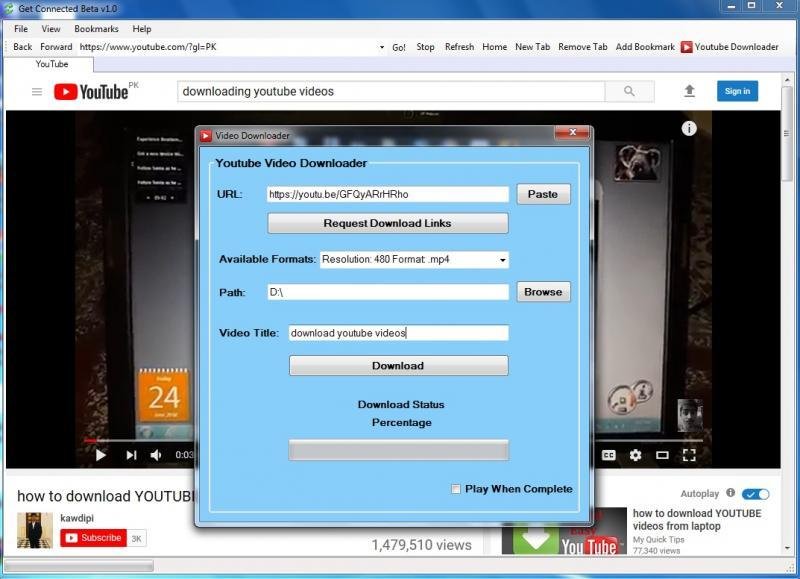Viewport: 800px width, 579px height.
Task: Enter fullscreen using the fullscreen icon
Action: [x=689, y=454]
